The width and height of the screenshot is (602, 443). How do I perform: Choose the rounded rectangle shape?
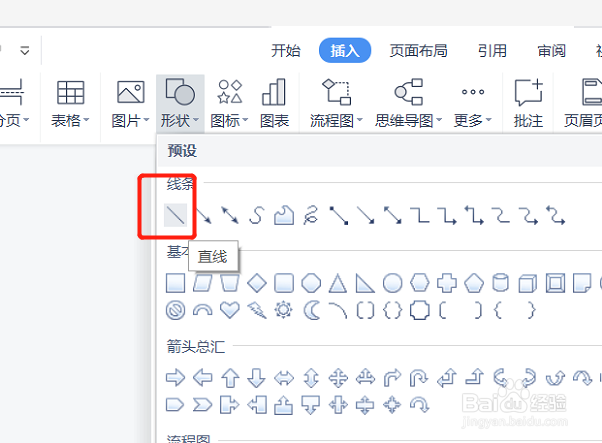pos(284,283)
